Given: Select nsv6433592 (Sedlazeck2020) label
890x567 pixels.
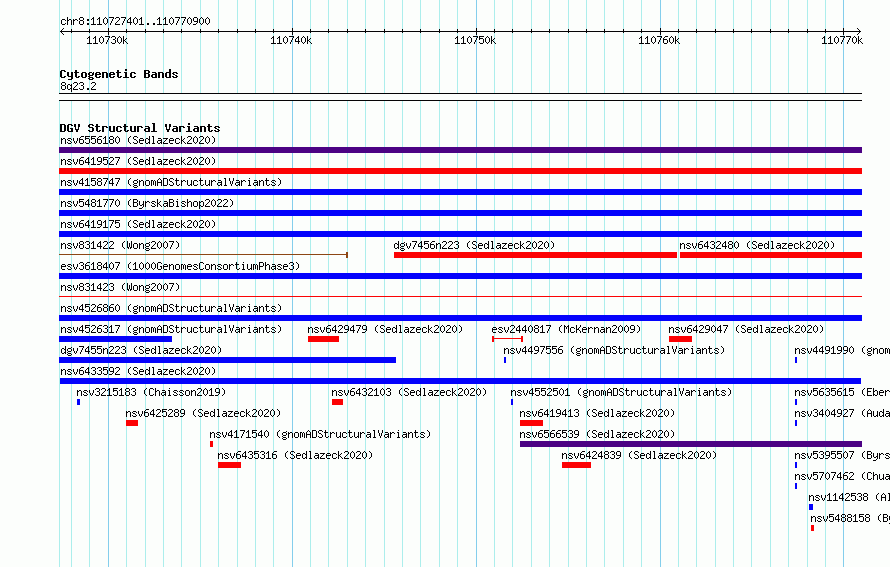Looking at the screenshot, I should click(x=138, y=371).
